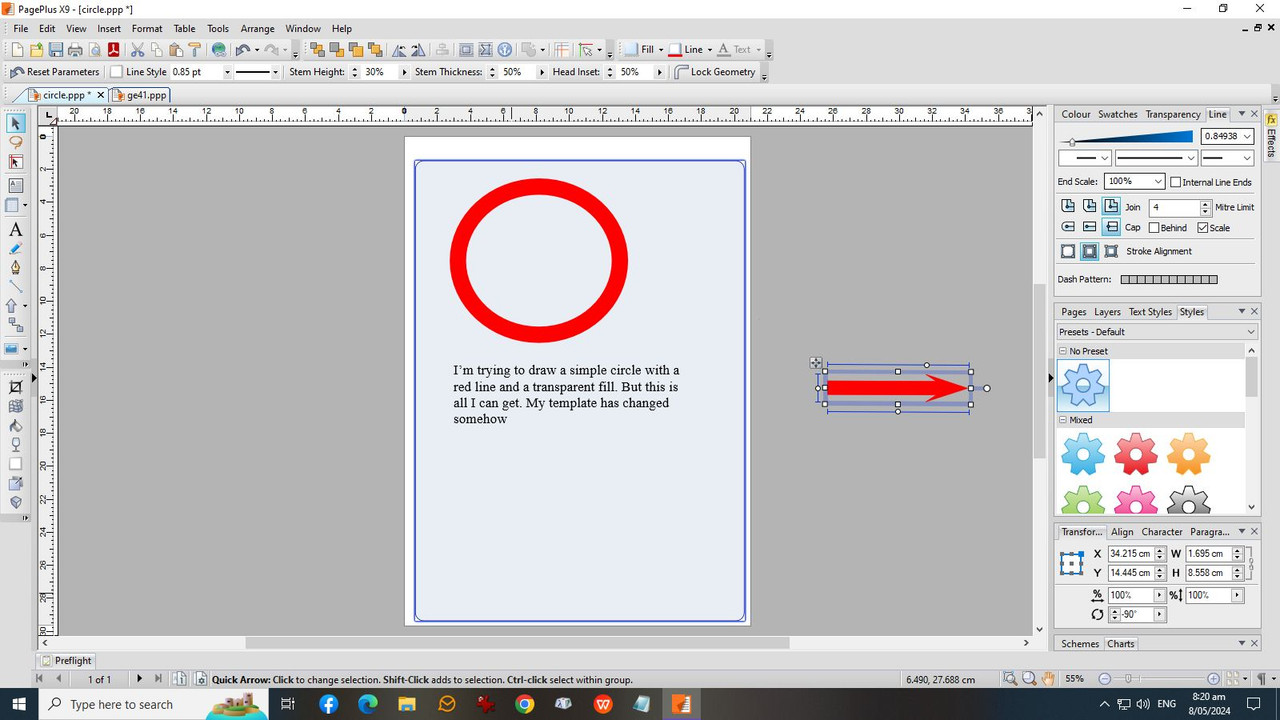Click the Undo arrow icon
Image resolution: width=1280 pixels, height=720 pixels.
click(242, 49)
